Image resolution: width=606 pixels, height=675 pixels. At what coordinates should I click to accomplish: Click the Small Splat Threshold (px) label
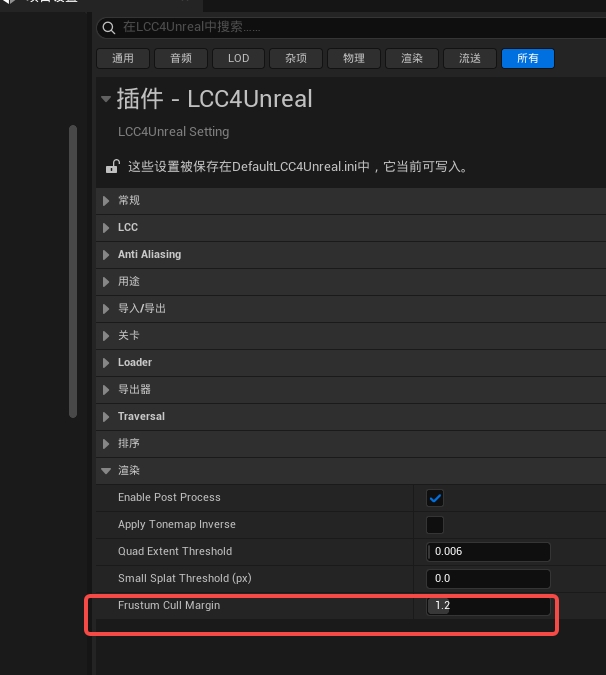coord(185,579)
